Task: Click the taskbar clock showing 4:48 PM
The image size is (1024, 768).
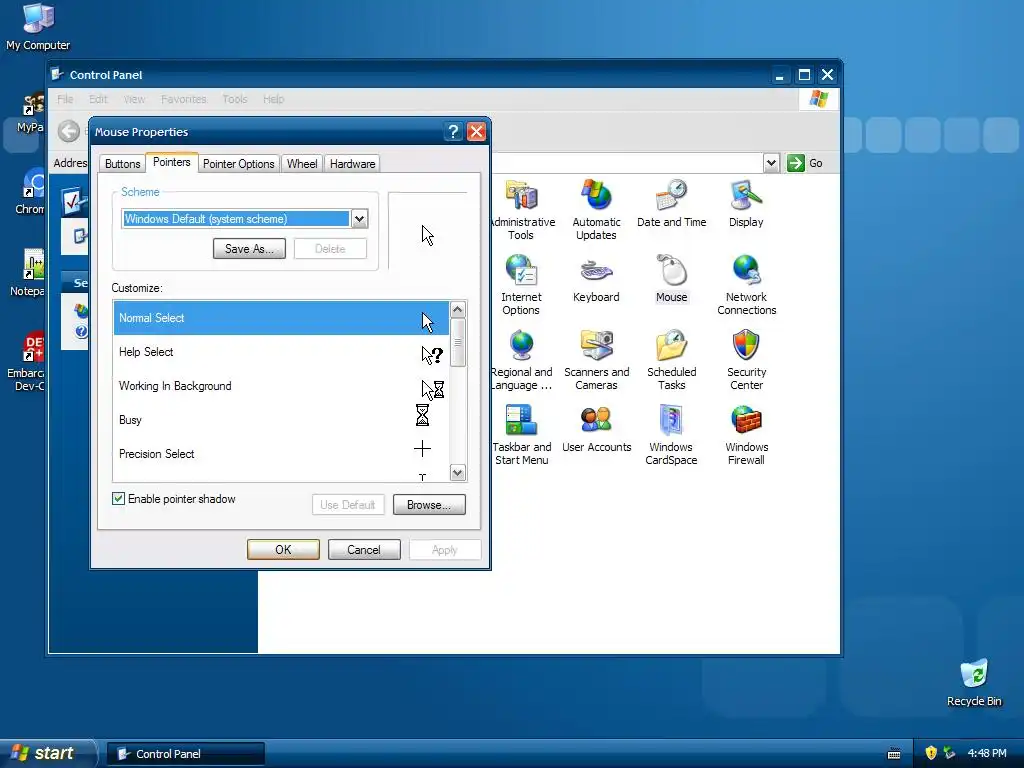Action: click(987, 754)
